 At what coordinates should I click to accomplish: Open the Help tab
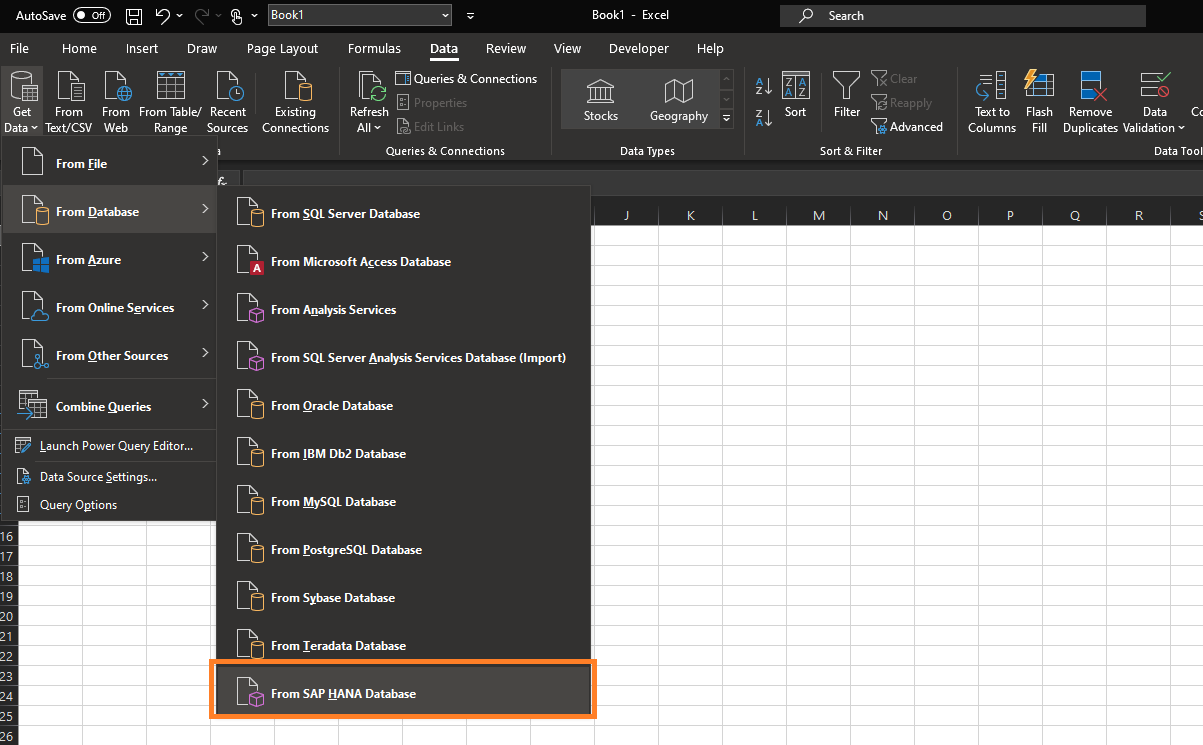coord(710,48)
